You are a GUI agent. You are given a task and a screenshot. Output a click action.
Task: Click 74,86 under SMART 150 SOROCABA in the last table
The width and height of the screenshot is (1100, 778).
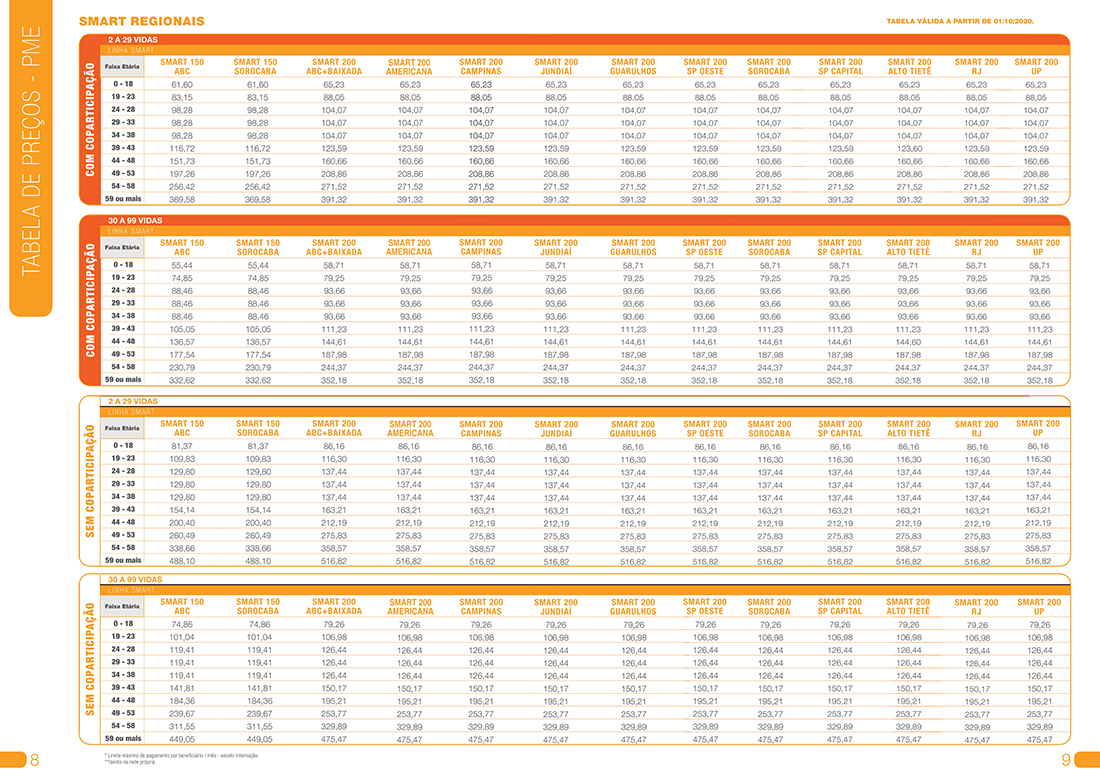259,625
